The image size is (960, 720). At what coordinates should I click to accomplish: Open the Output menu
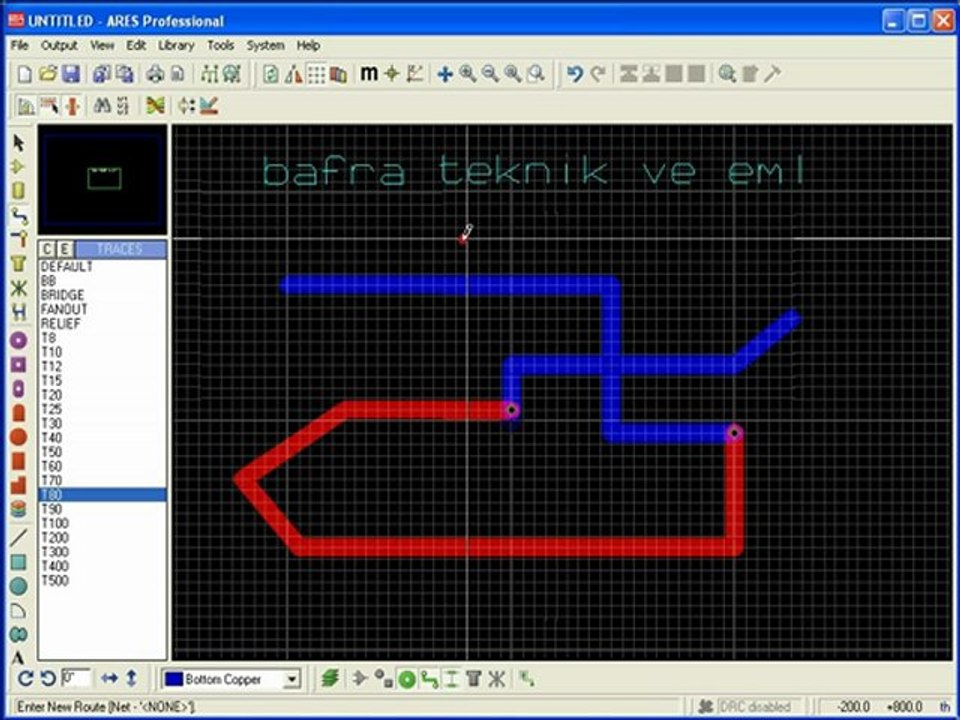tap(59, 46)
